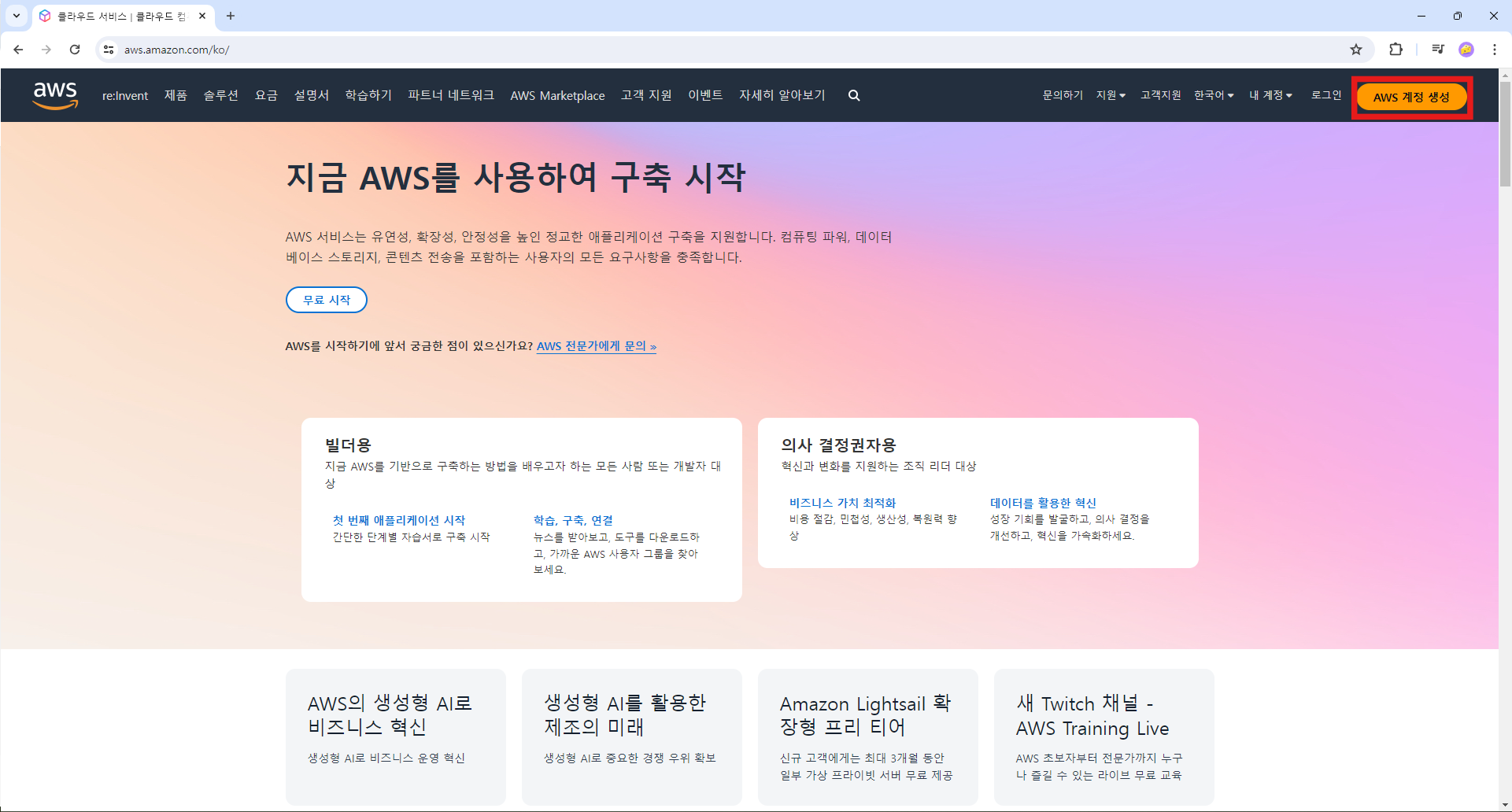The height and width of the screenshot is (812, 1512).
Task: Open the 솔루션 menu
Action: [220, 95]
